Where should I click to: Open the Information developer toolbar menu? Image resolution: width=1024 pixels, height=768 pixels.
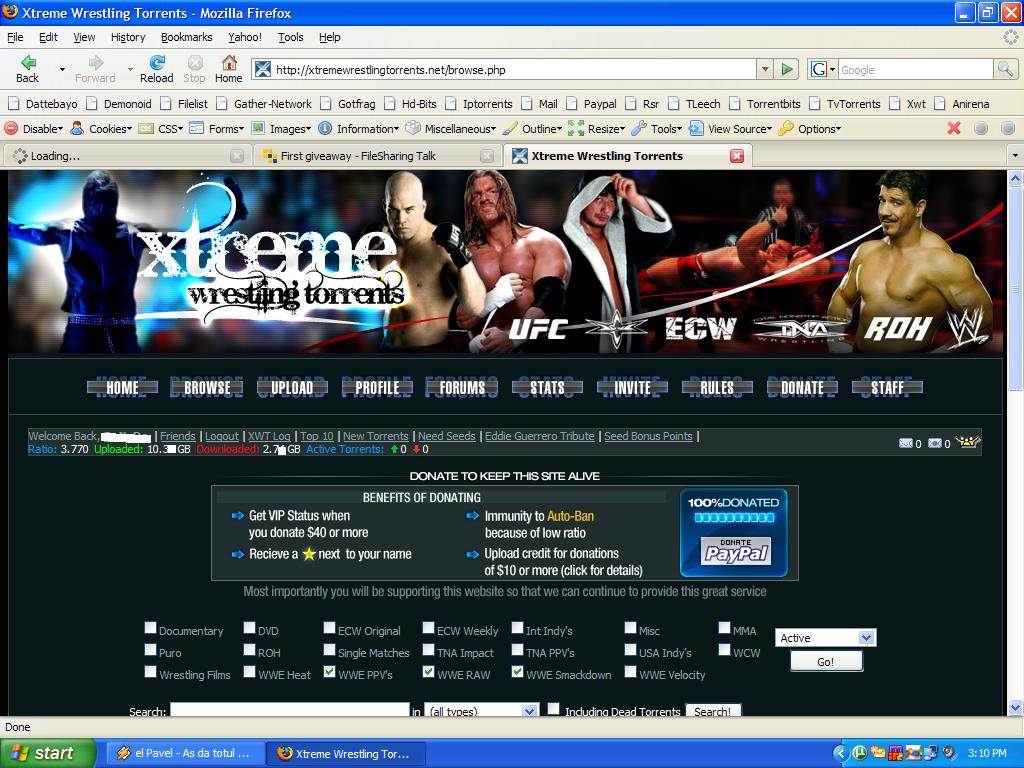coord(359,129)
